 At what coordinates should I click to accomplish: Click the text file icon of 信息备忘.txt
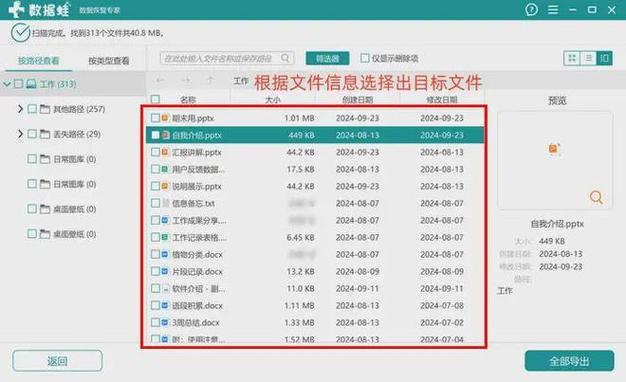(165, 203)
